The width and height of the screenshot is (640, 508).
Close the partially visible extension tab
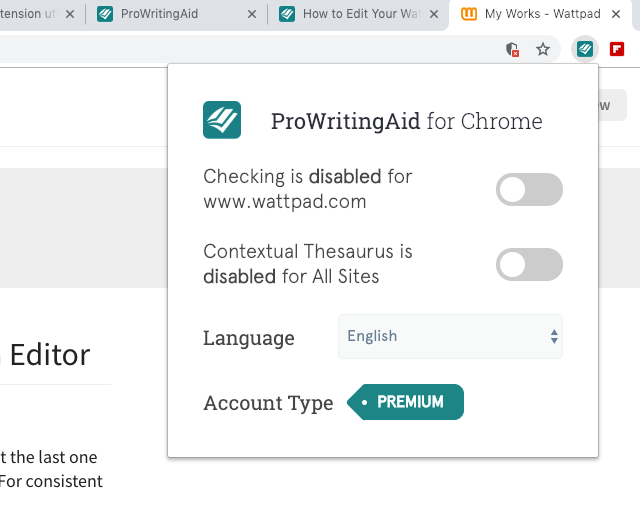click(70, 14)
